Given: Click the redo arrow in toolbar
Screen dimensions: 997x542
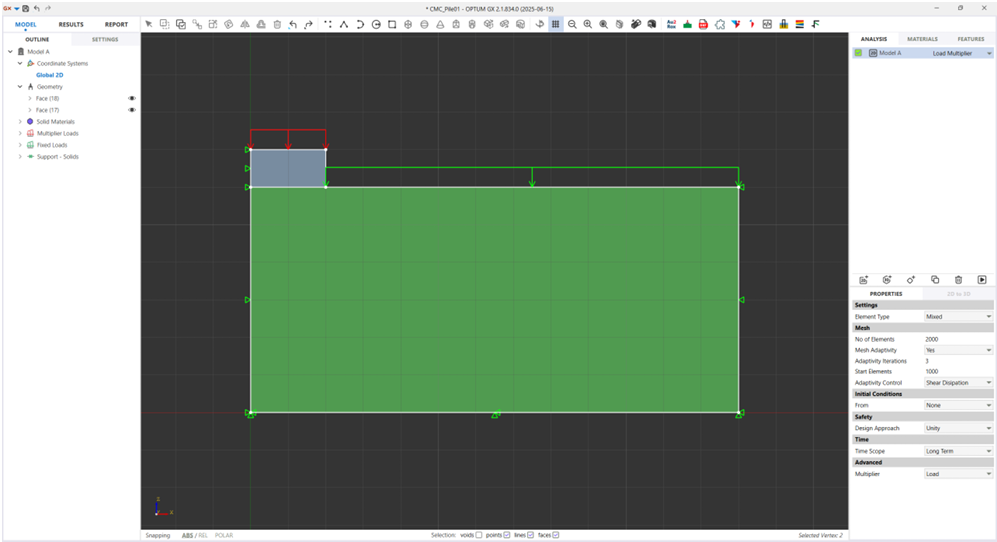Looking at the screenshot, I should click(x=308, y=24).
